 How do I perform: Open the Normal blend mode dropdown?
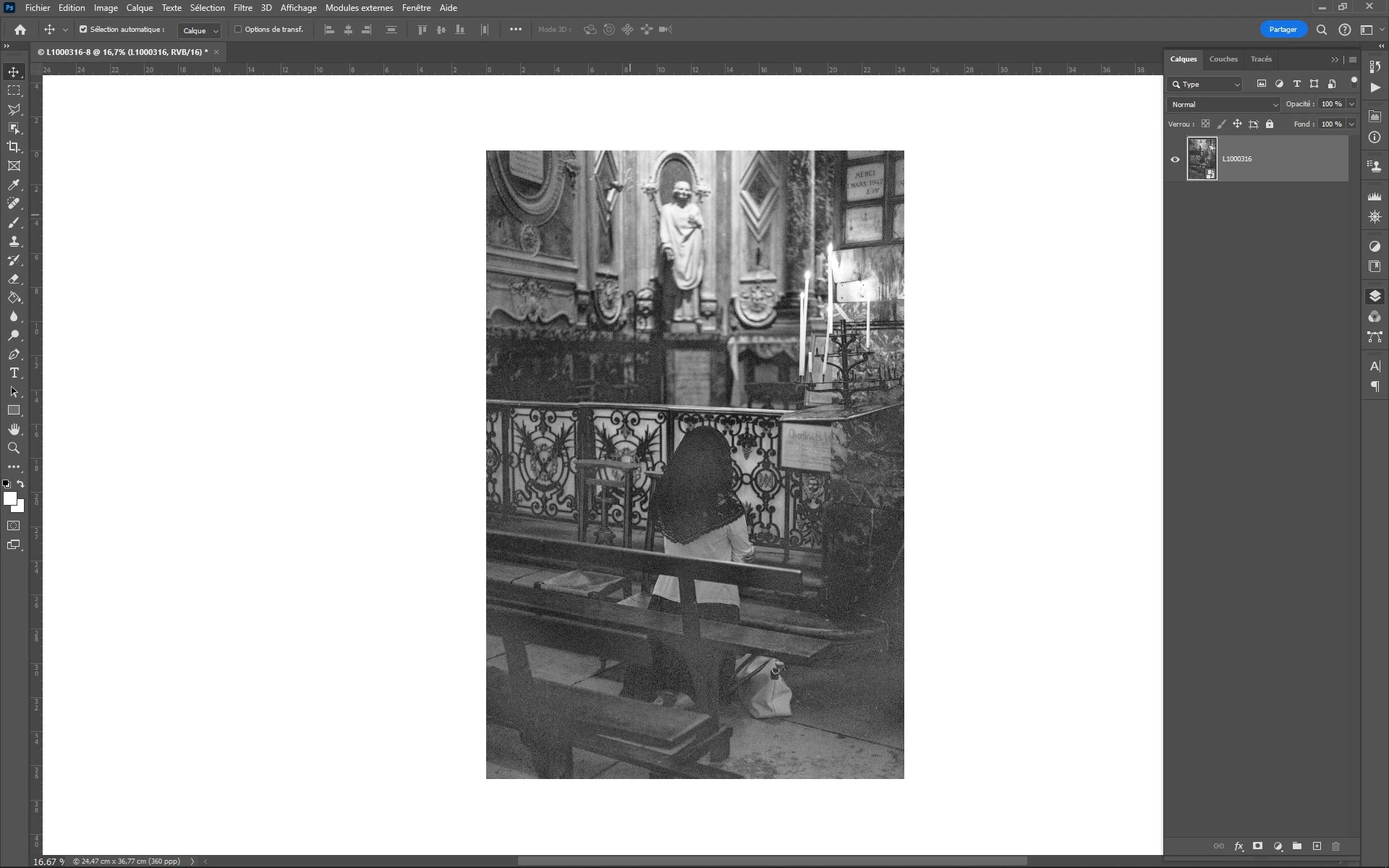tap(1223, 104)
